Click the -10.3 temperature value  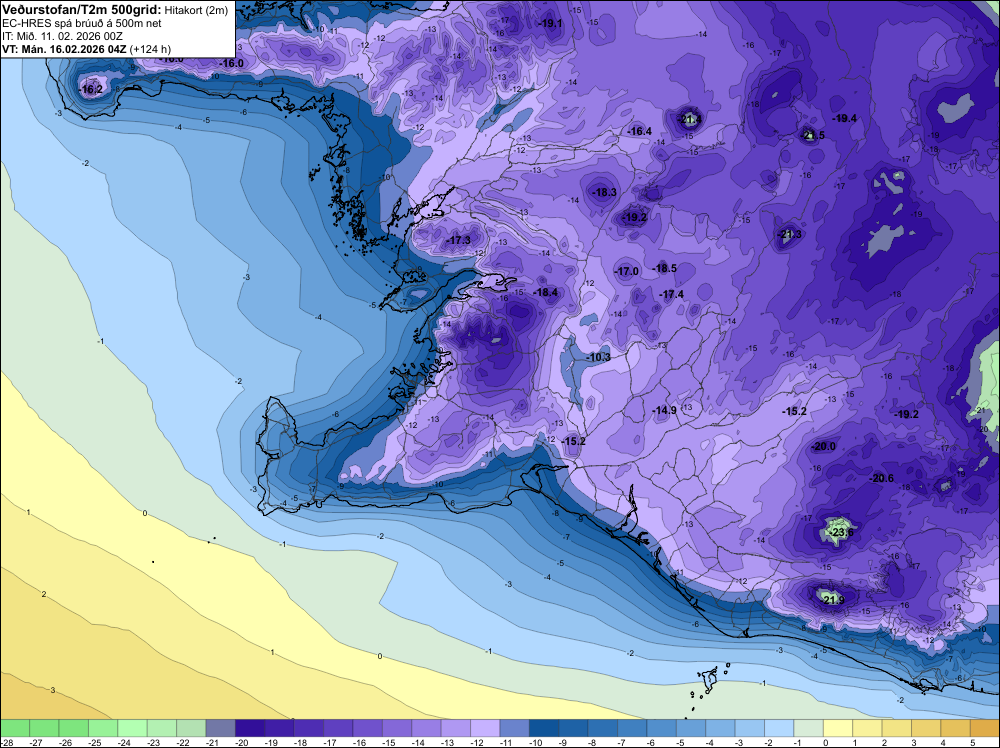[598, 357]
